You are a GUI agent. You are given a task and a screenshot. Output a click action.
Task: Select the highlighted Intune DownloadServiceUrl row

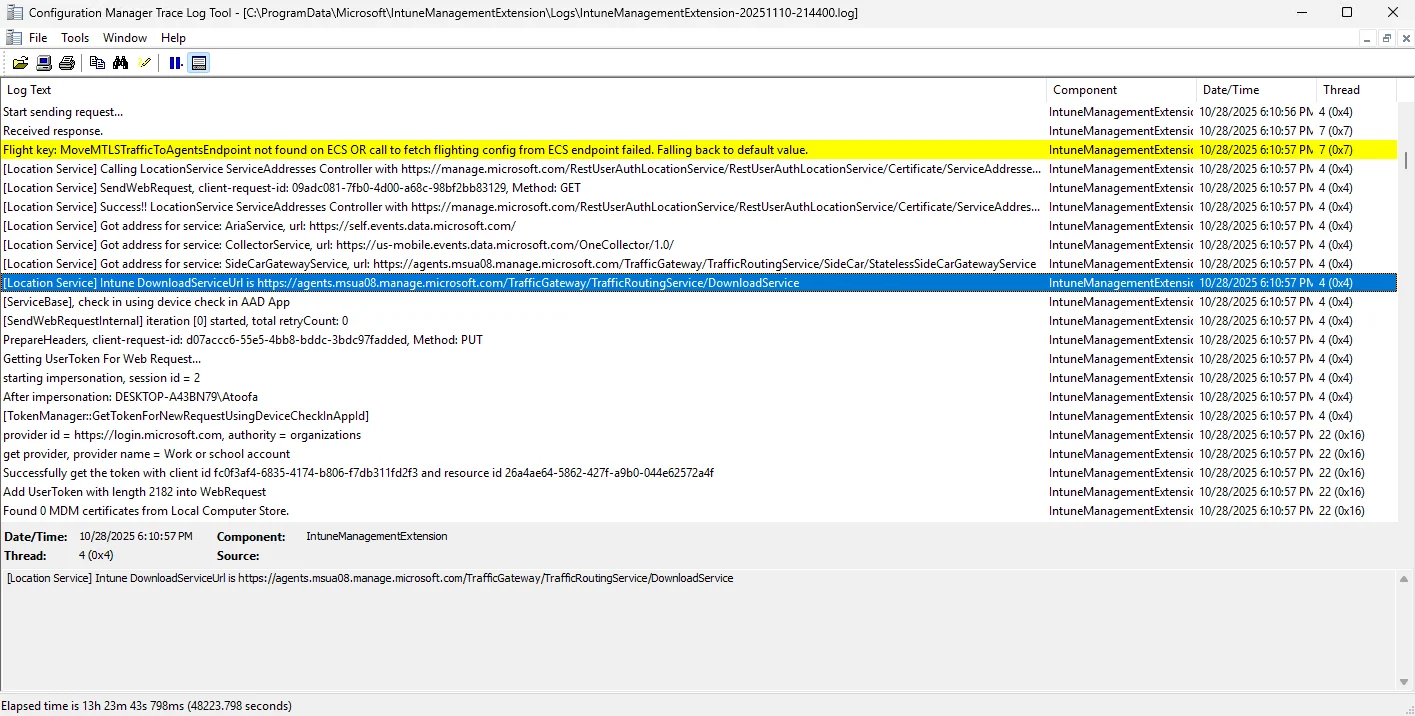pos(698,283)
